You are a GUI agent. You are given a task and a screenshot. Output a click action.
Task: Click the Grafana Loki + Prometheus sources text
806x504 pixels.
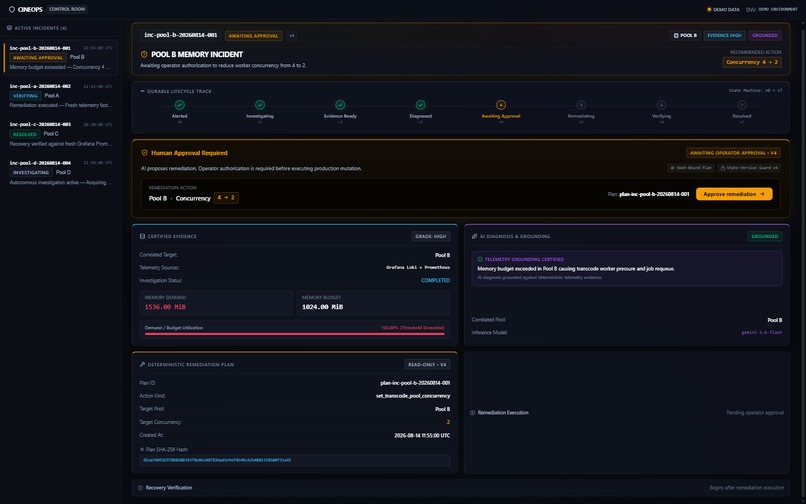[418, 267]
